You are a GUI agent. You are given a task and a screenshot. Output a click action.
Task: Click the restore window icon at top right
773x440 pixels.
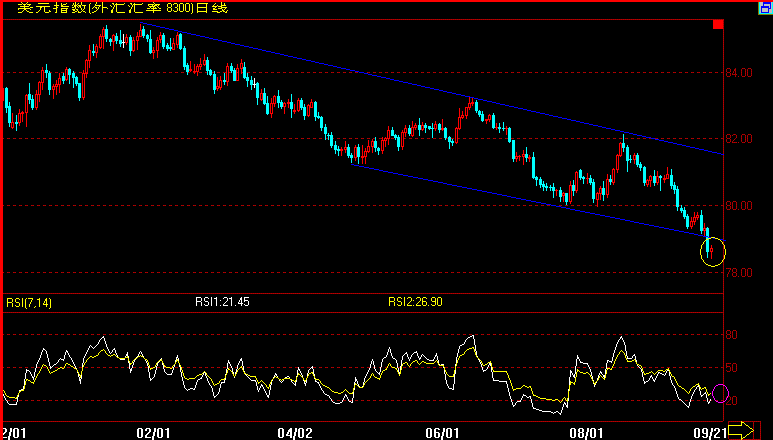[x=766, y=8]
